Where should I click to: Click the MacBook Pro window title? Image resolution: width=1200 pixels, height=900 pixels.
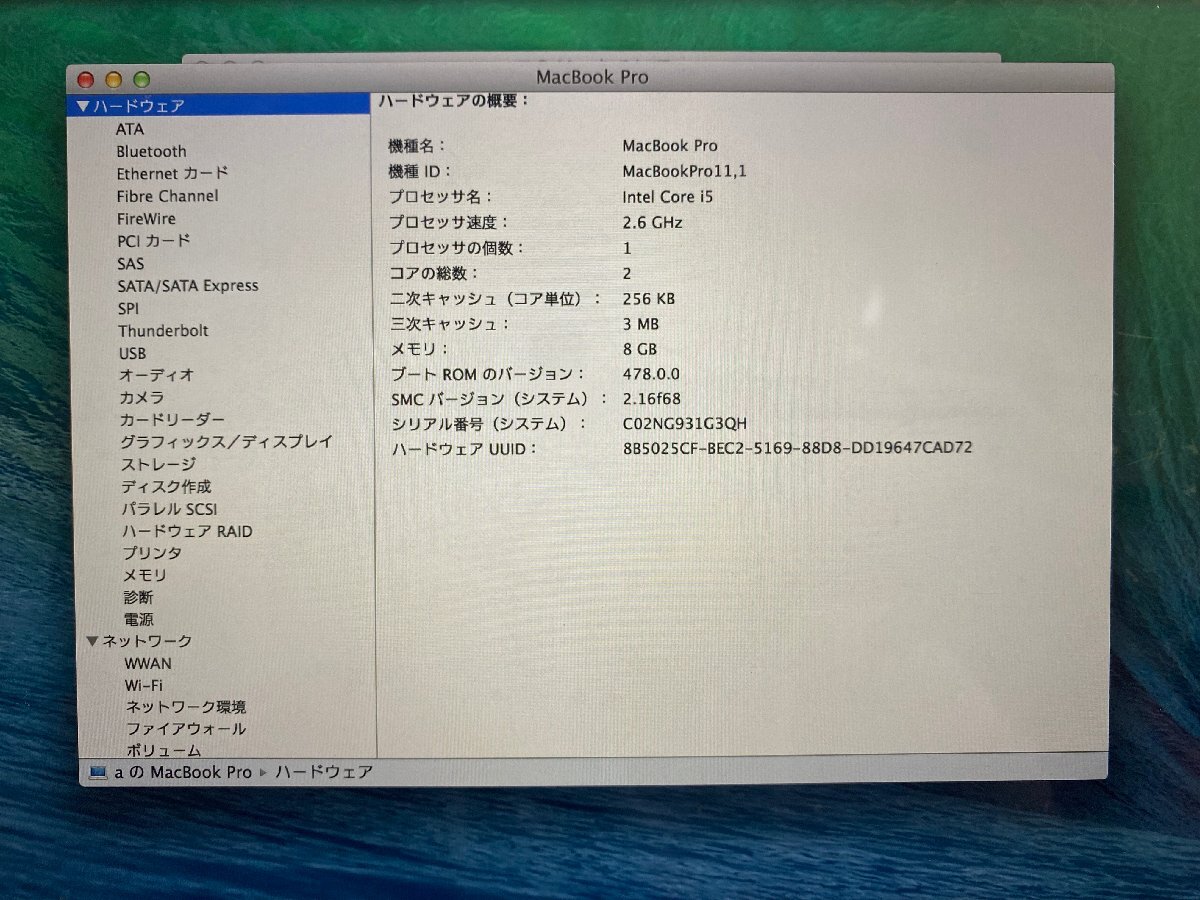pos(592,77)
